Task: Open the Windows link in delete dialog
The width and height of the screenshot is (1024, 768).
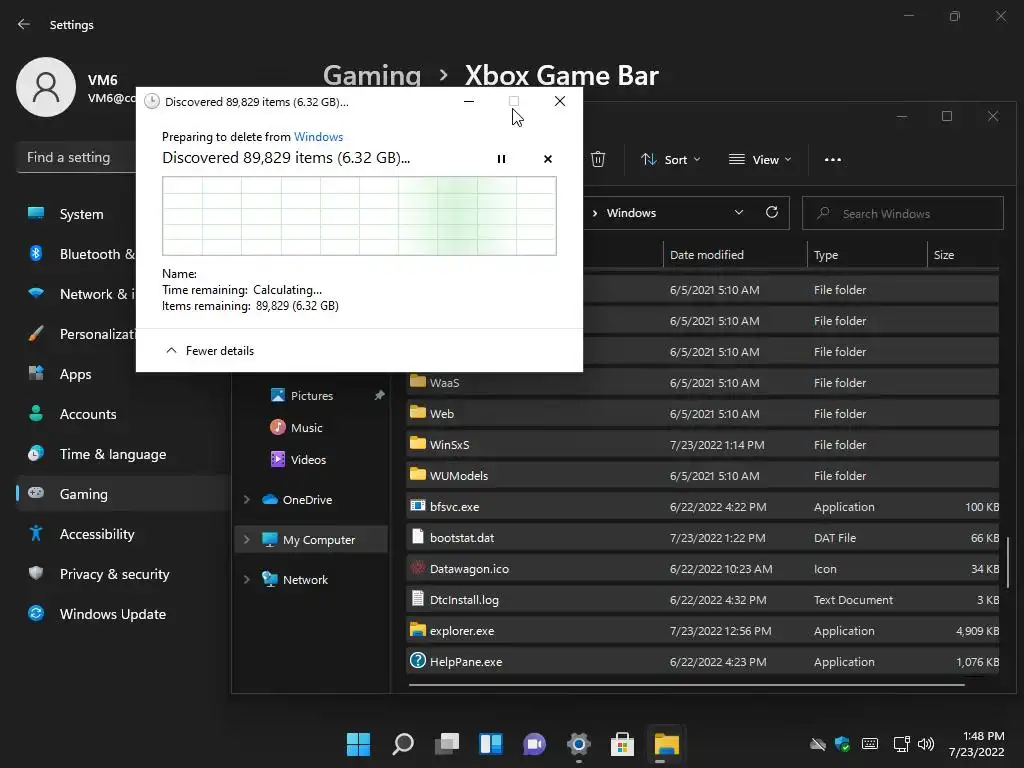Action: coord(318,136)
